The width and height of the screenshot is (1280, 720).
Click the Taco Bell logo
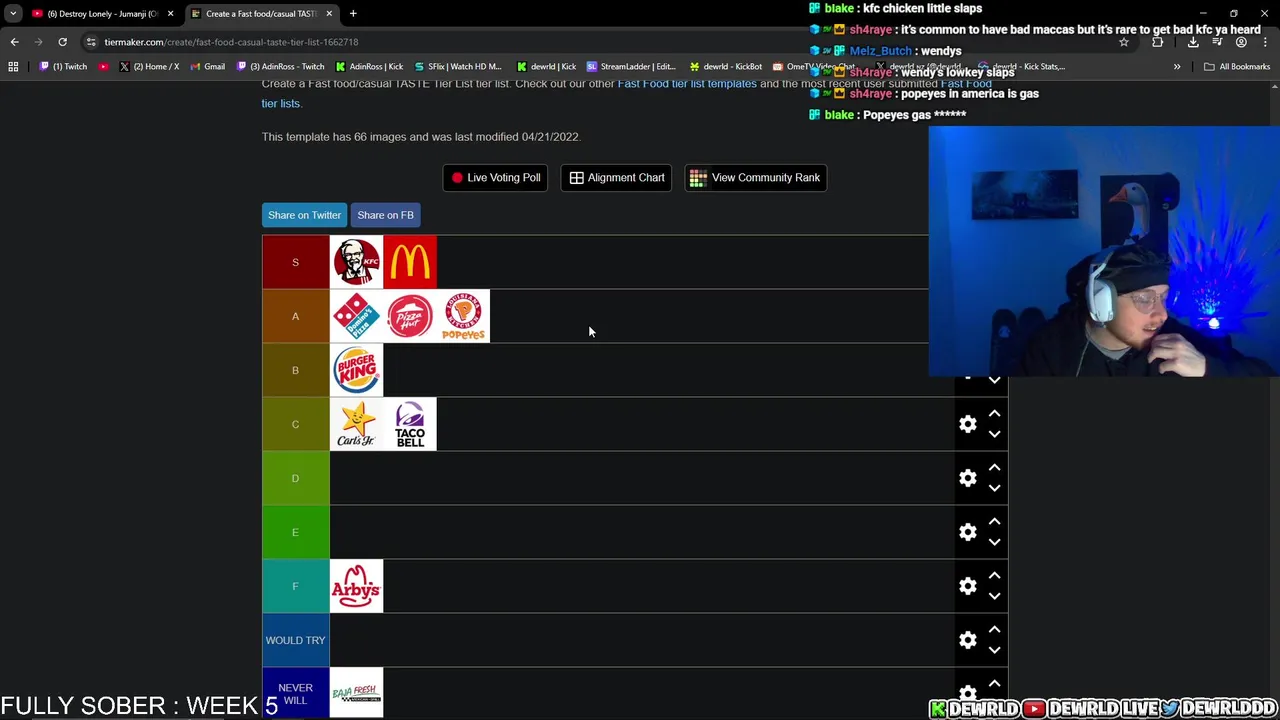pos(410,424)
